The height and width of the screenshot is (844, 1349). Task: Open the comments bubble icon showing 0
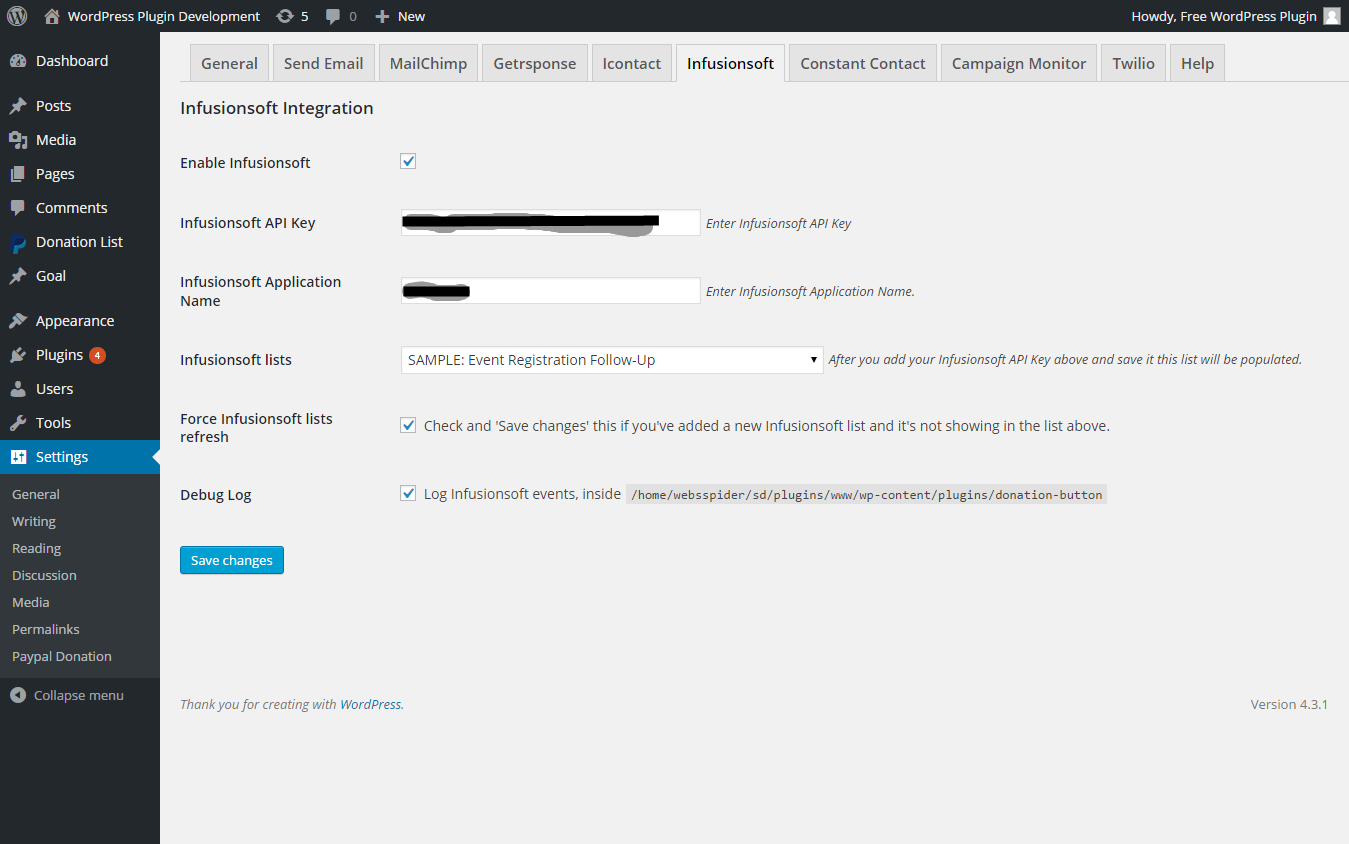click(333, 16)
